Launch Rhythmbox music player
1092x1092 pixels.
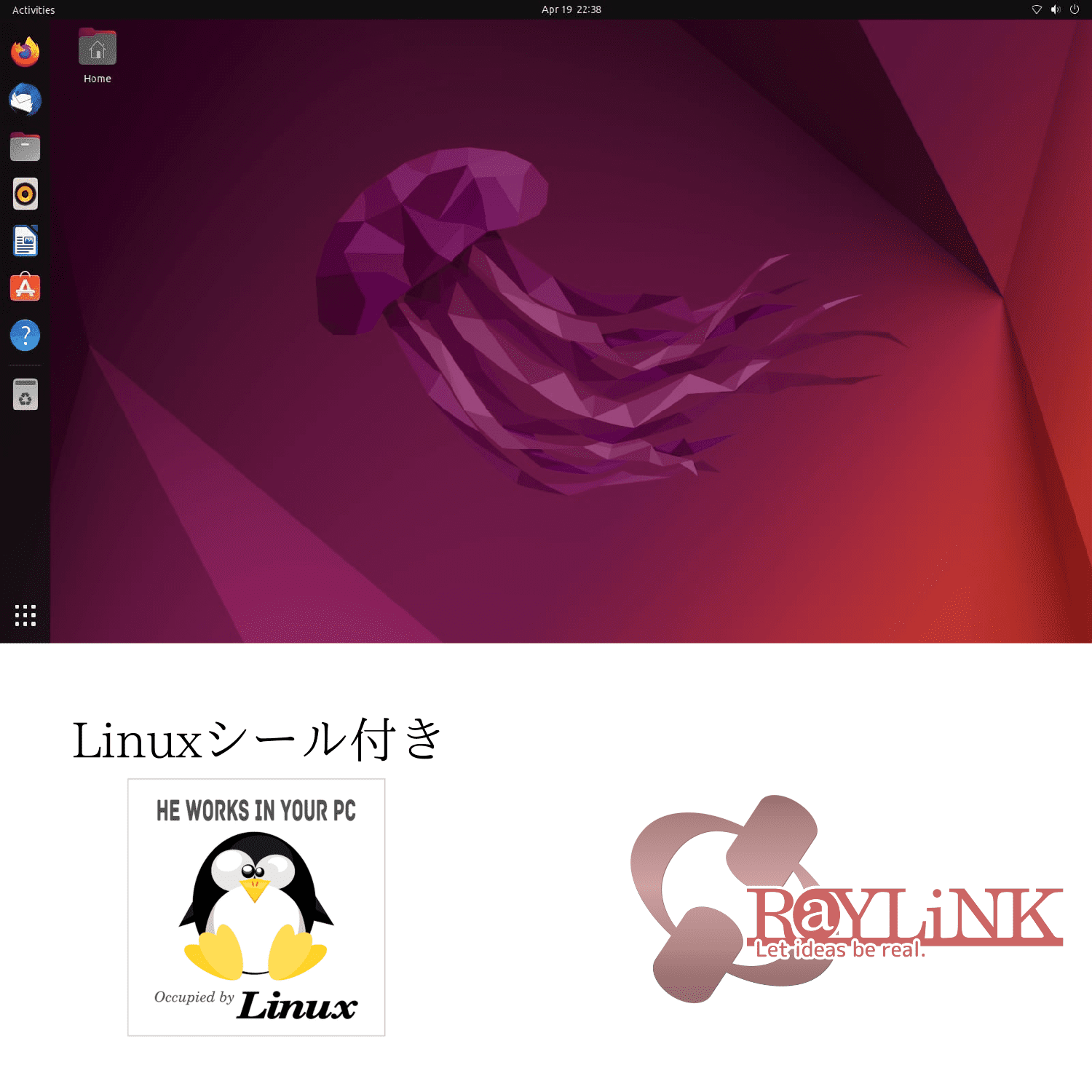click(25, 194)
